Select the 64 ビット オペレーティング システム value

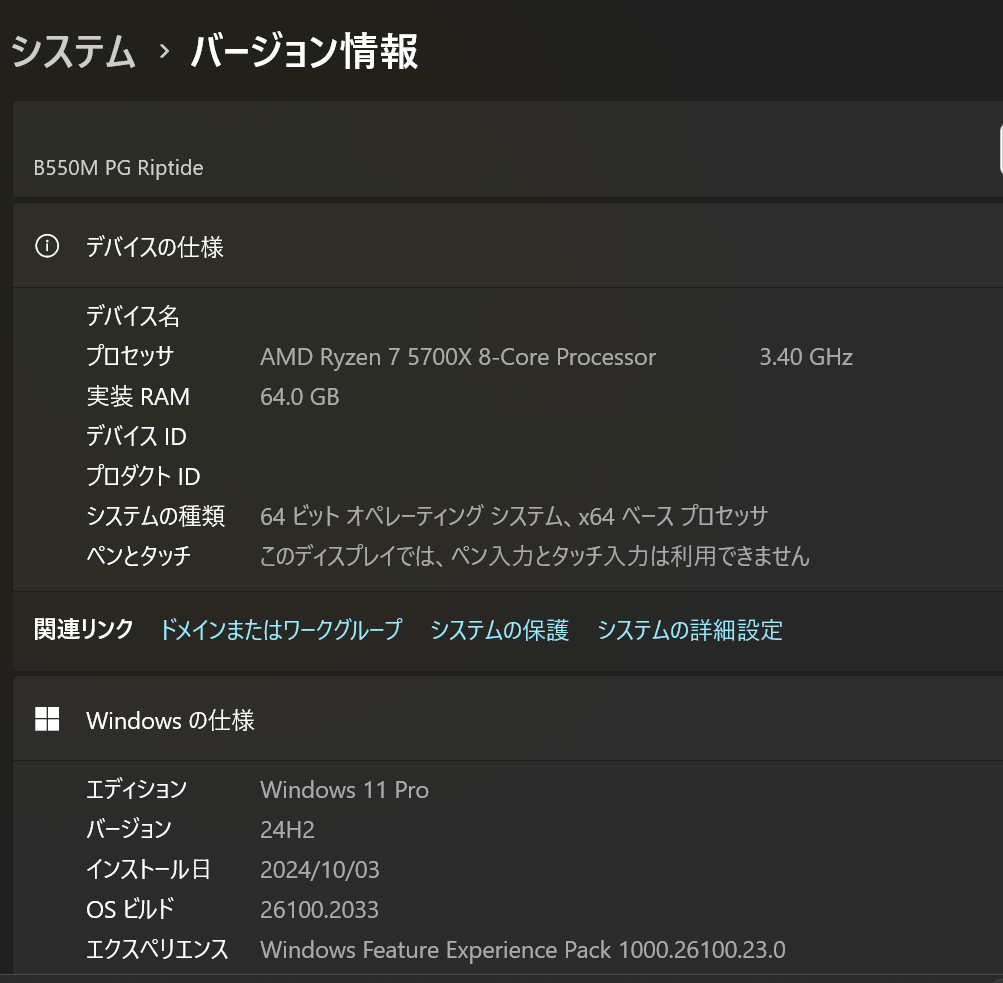click(x=514, y=515)
